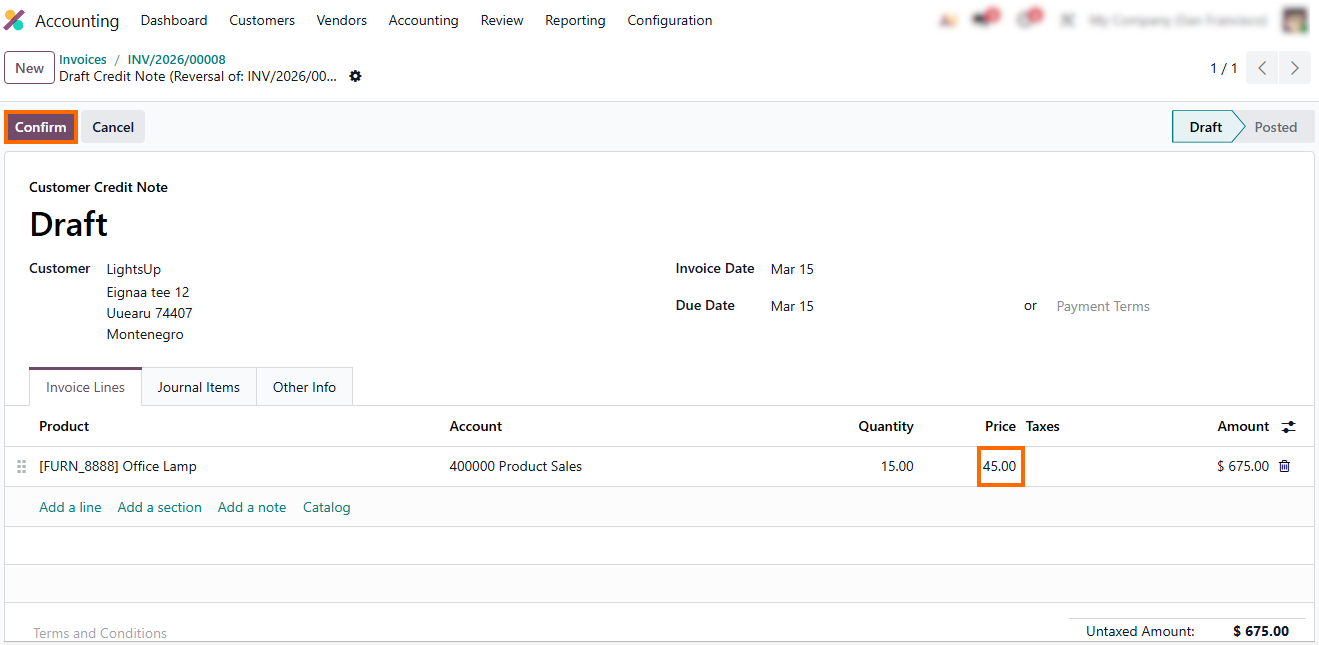Viewport: 1319px width, 645px height.
Task: Click the Add a line link
Action: click(x=70, y=507)
